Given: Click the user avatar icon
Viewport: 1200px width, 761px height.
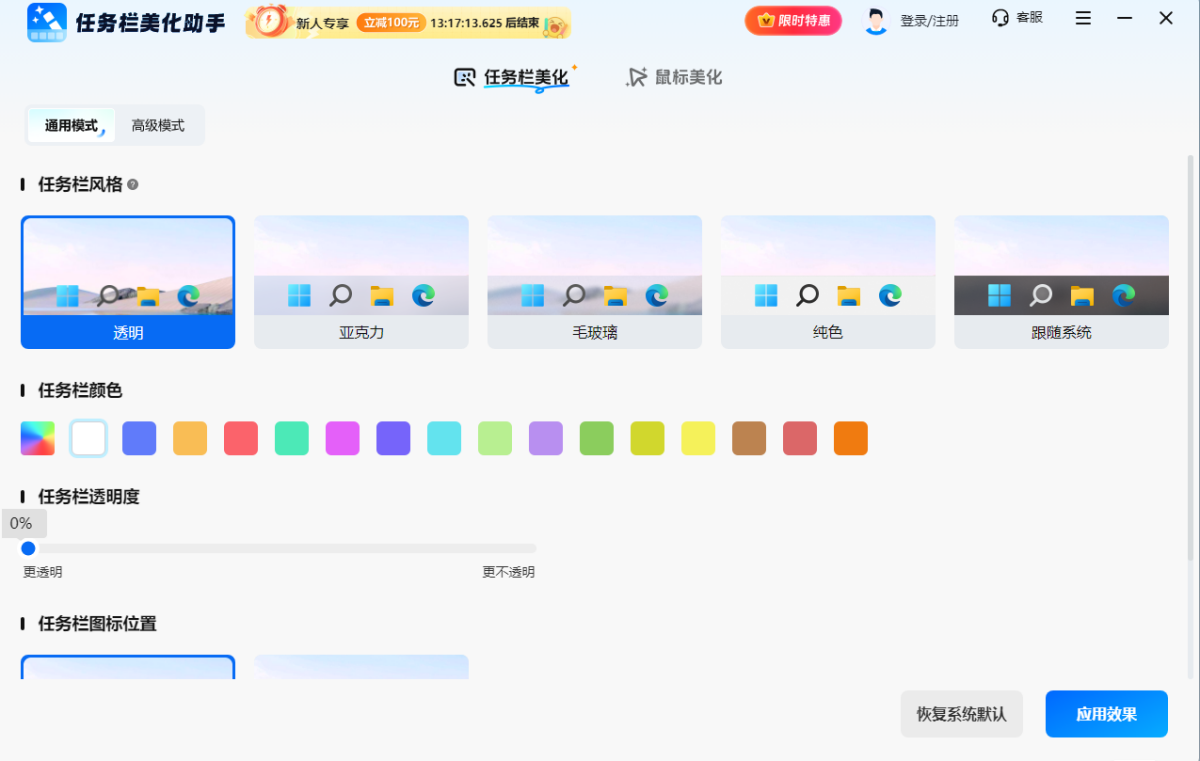Looking at the screenshot, I should pos(875,19).
